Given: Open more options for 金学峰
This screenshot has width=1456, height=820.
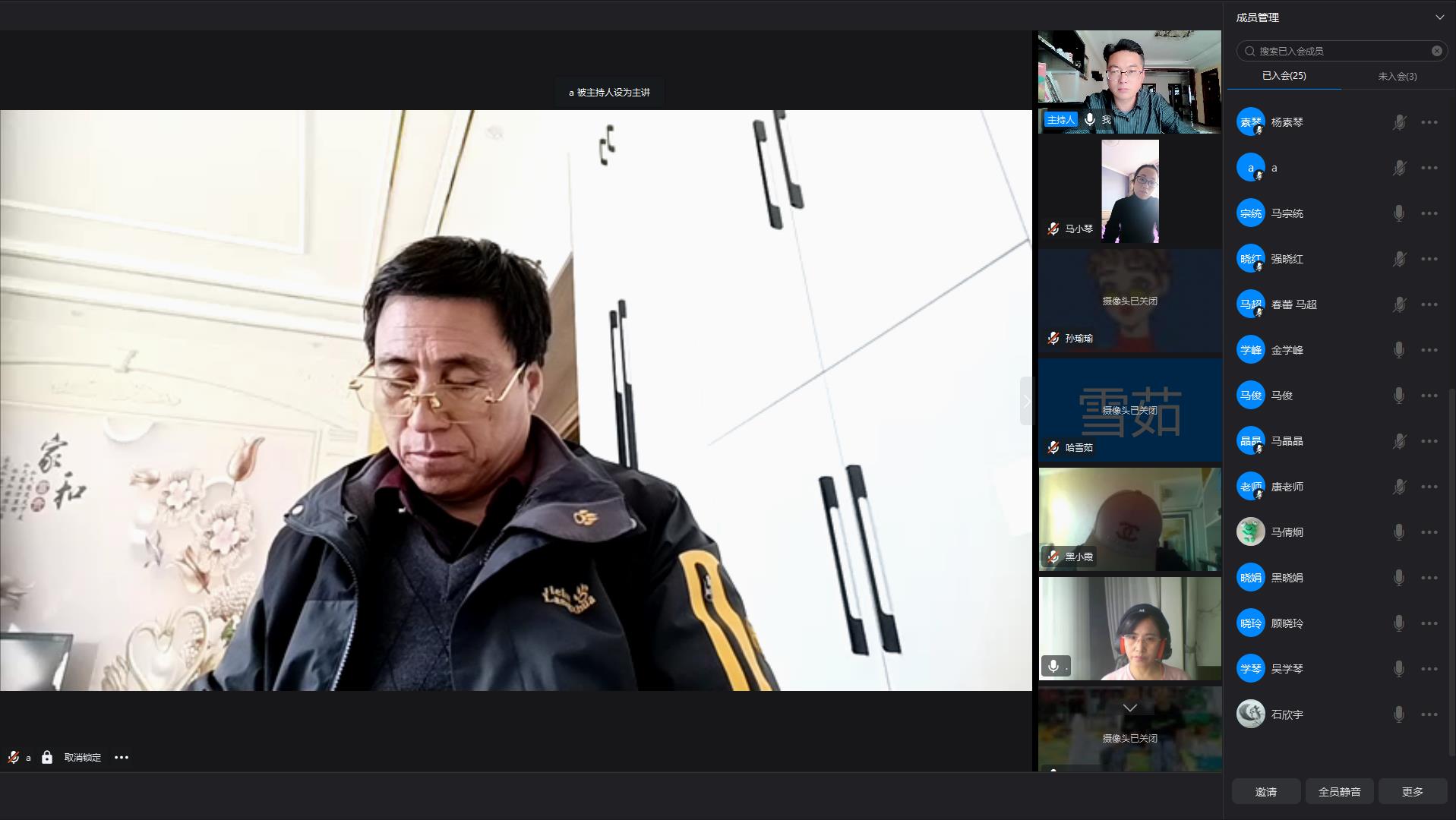Looking at the screenshot, I should point(1429,350).
